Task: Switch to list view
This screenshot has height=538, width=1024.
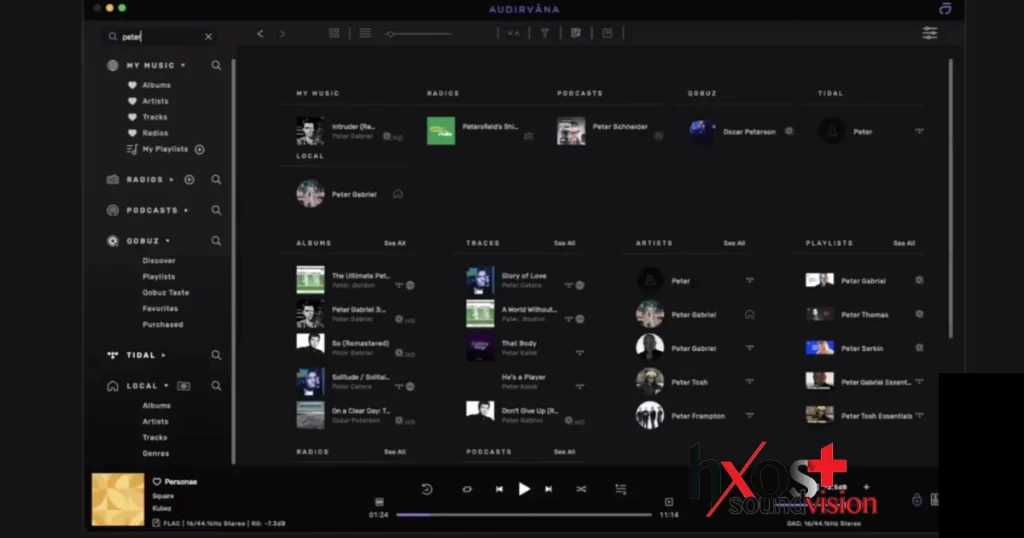Action: pos(365,33)
